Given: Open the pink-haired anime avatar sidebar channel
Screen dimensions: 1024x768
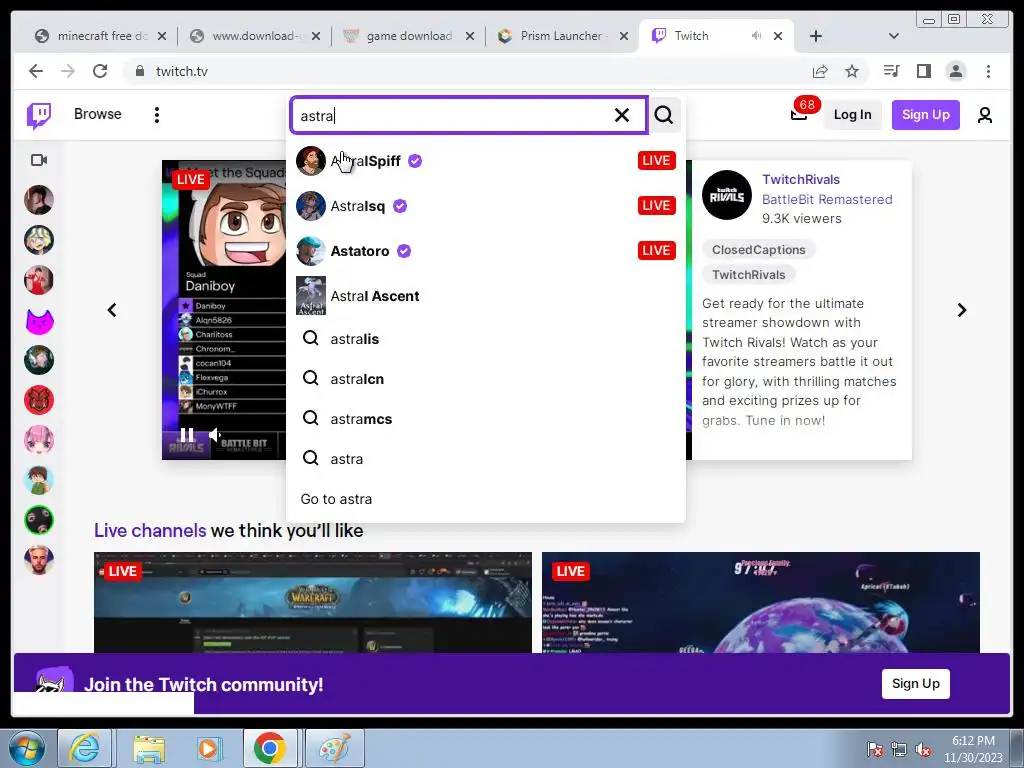Looking at the screenshot, I should pyautogui.click(x=39, y=440).
